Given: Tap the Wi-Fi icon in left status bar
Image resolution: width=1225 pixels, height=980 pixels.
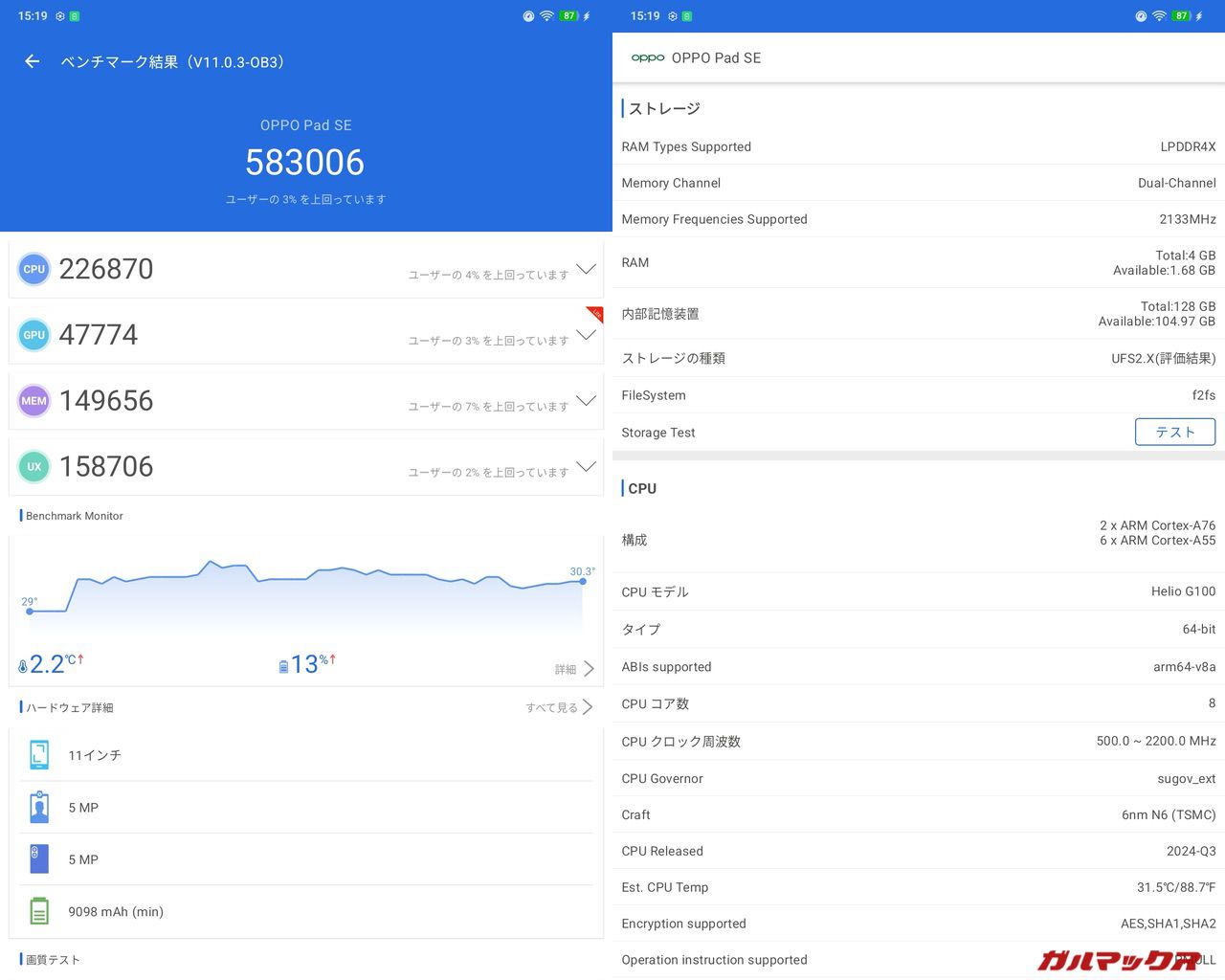Looking at the screenshot, I should [546, 16].
